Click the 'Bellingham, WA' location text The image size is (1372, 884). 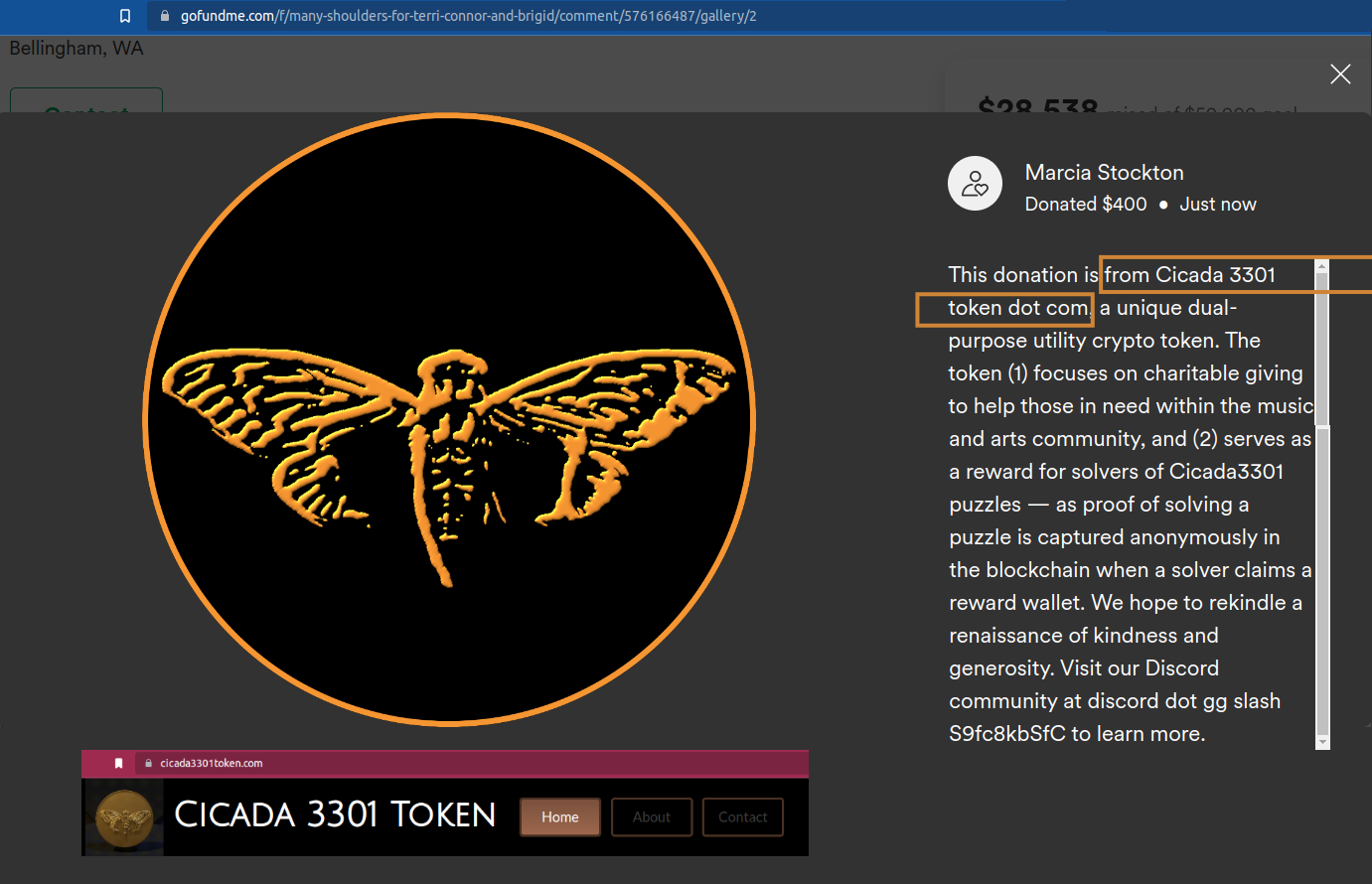(x=76, y=49)
